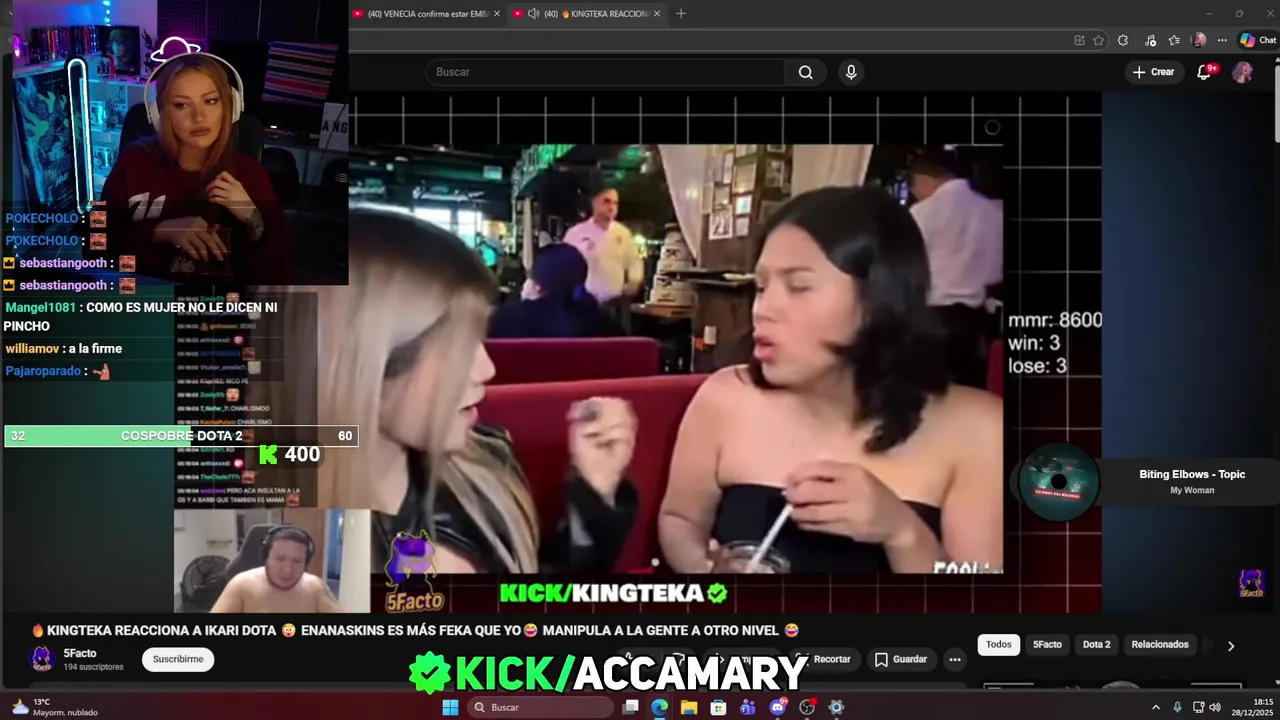Show hidden system tray icons
The width and height of the screenshot is (1280, 720).
(1156, 707)
